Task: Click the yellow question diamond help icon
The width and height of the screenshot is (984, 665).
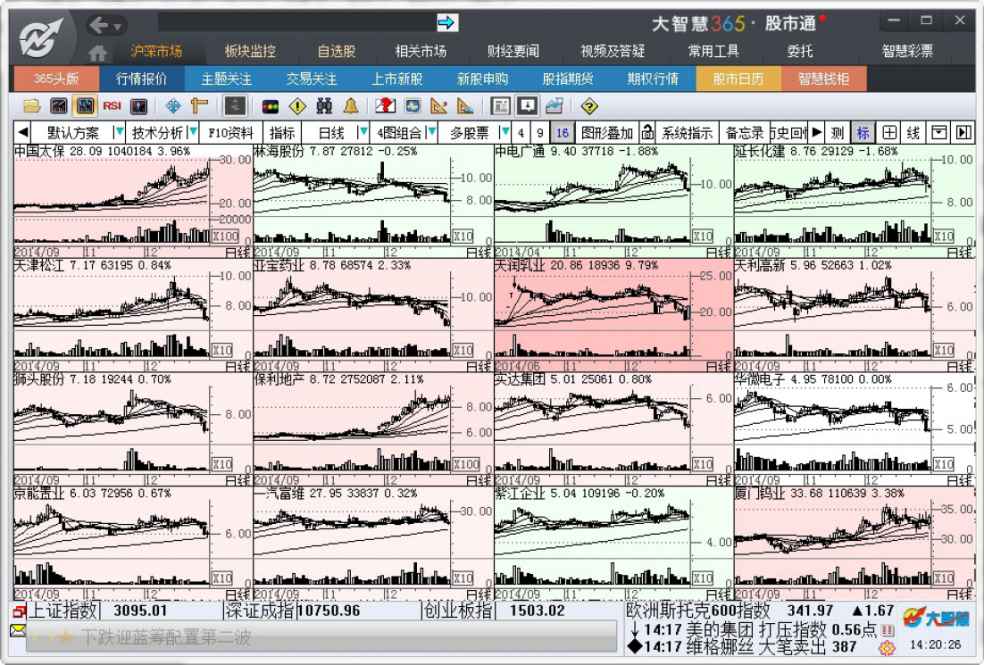Action: coord(589,107)
